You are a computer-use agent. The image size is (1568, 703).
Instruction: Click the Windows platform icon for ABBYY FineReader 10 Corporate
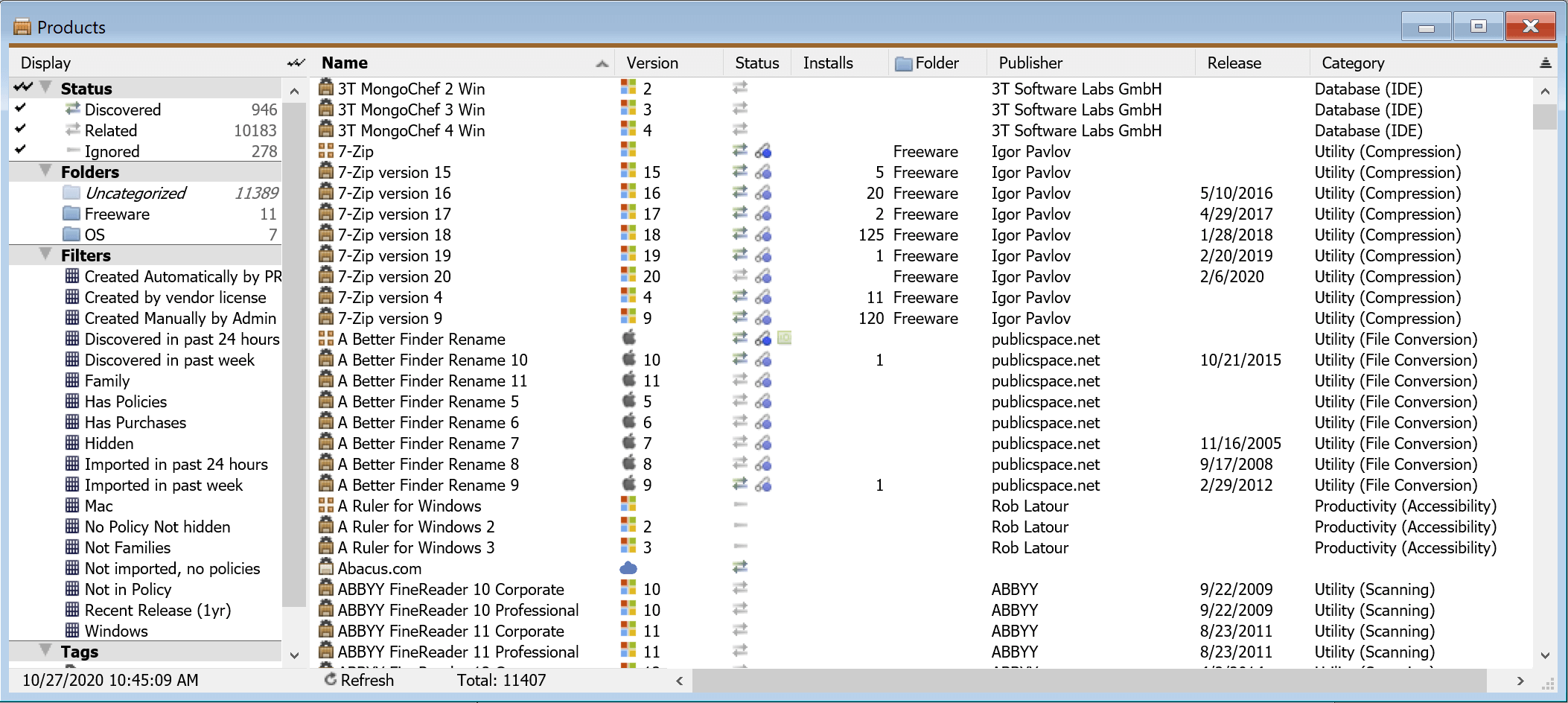coord(628,588)
